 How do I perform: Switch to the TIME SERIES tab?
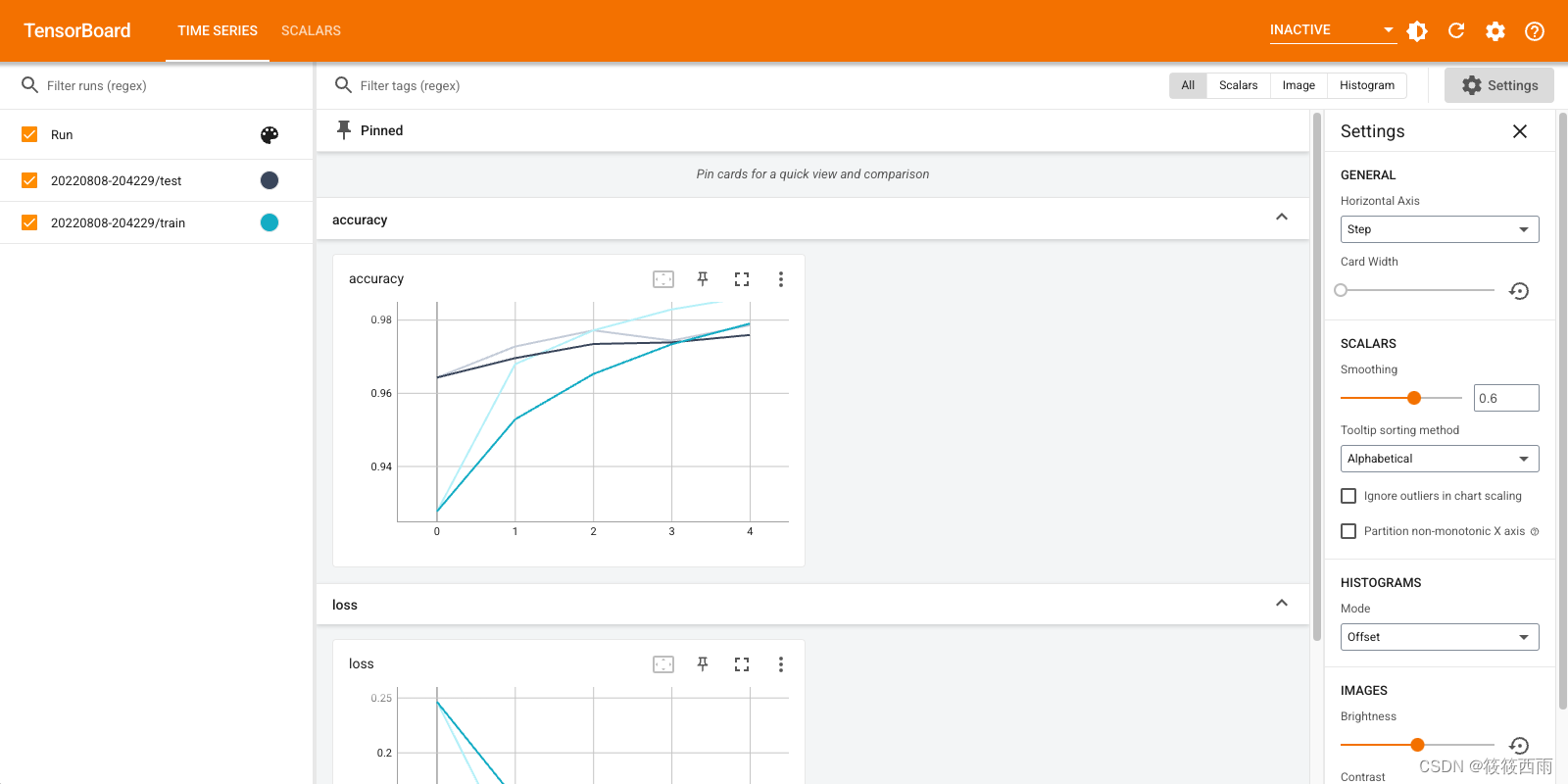[x=218, y=30]
